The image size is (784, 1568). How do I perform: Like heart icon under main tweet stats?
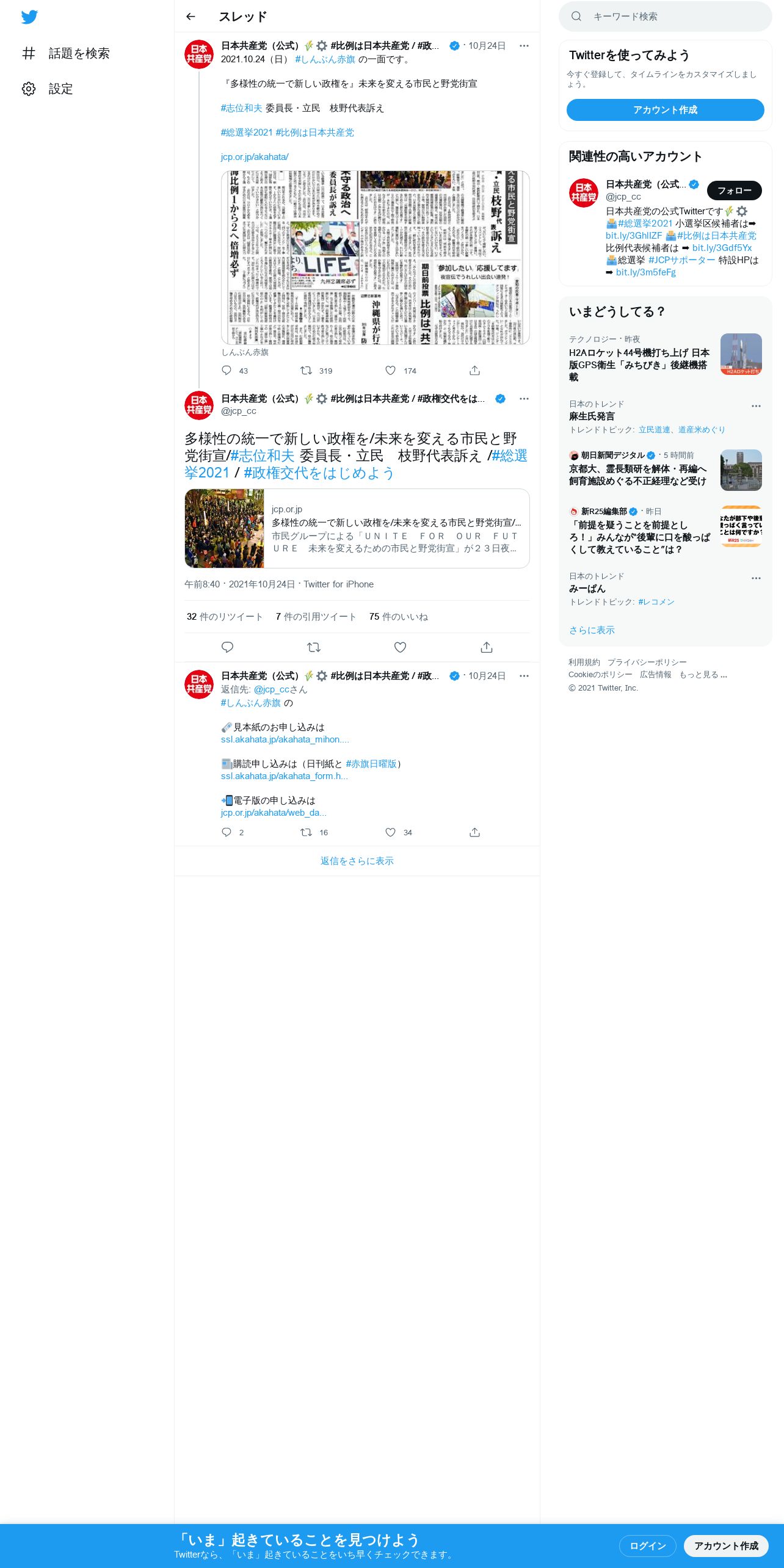pyautogui.click(x=400, y=647)
